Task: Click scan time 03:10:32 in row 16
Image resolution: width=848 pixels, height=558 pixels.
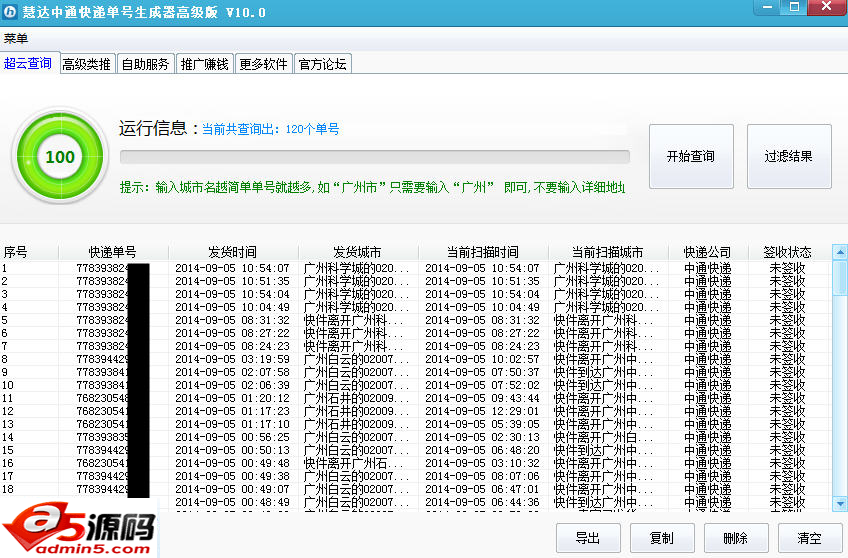Action: [x=482, y=463]
